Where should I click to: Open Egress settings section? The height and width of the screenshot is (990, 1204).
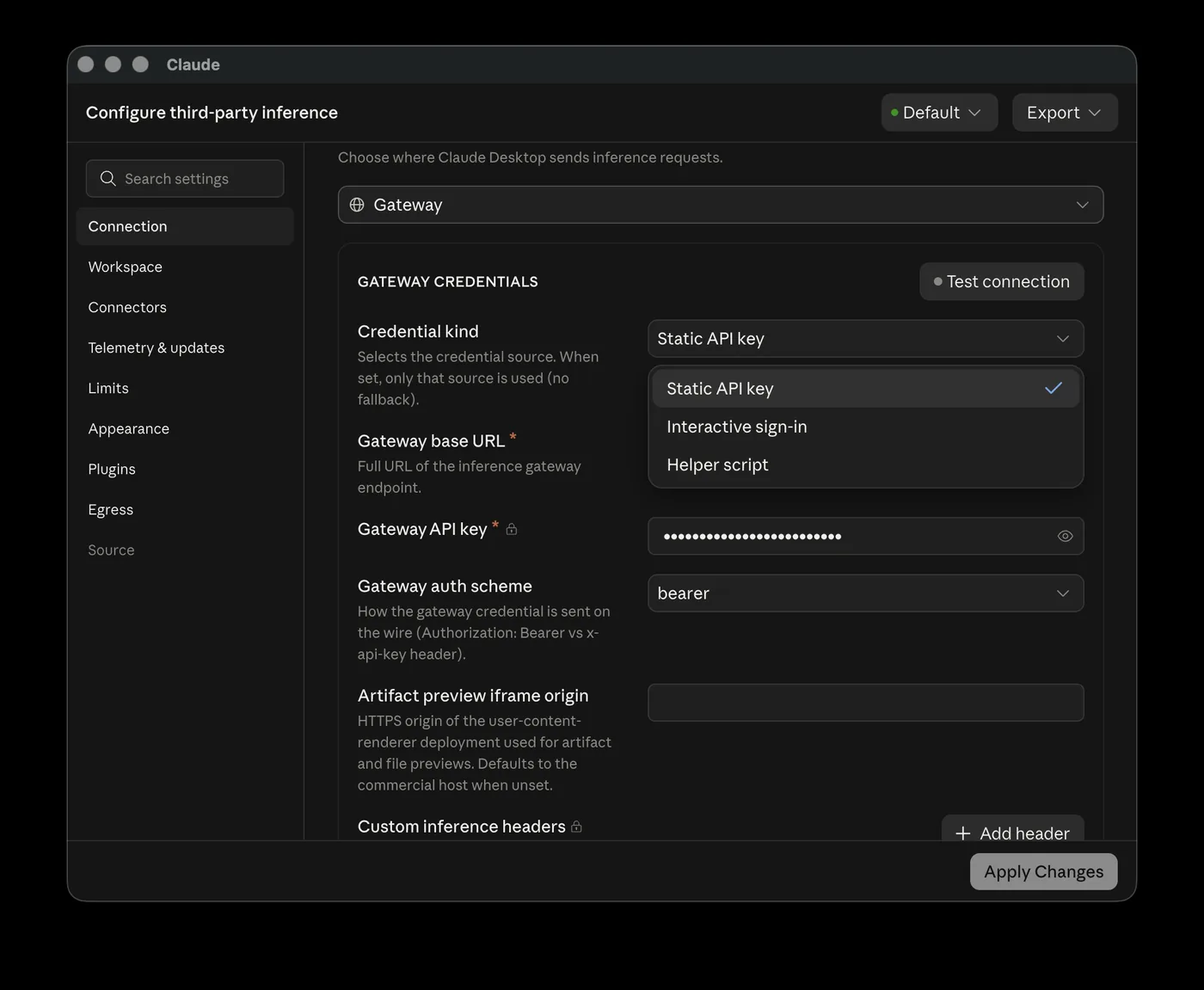pyautogui.click(x=185, y=509)
